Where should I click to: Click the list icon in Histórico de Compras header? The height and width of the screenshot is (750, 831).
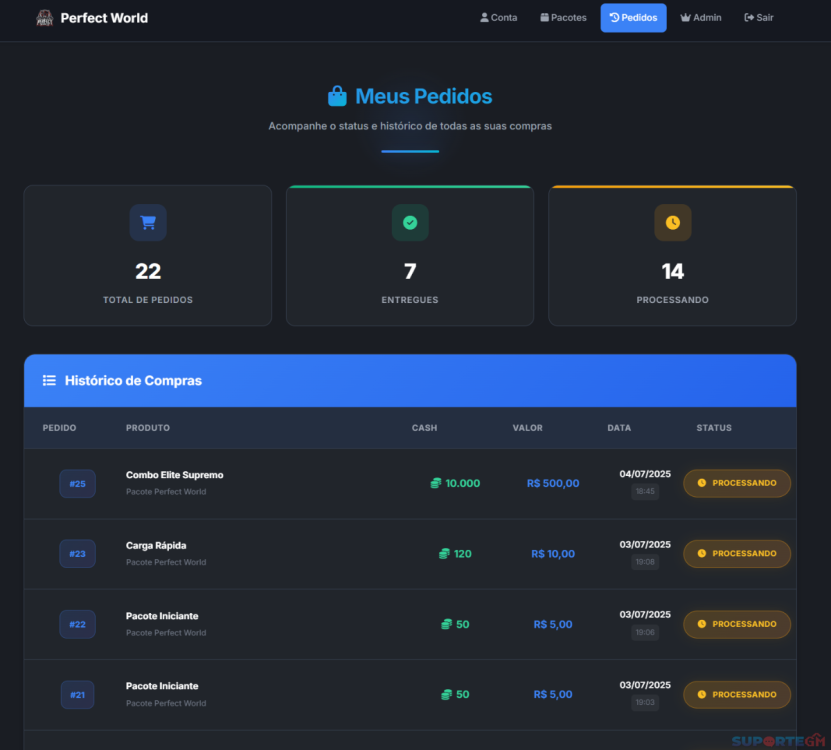tap(49, 381)
